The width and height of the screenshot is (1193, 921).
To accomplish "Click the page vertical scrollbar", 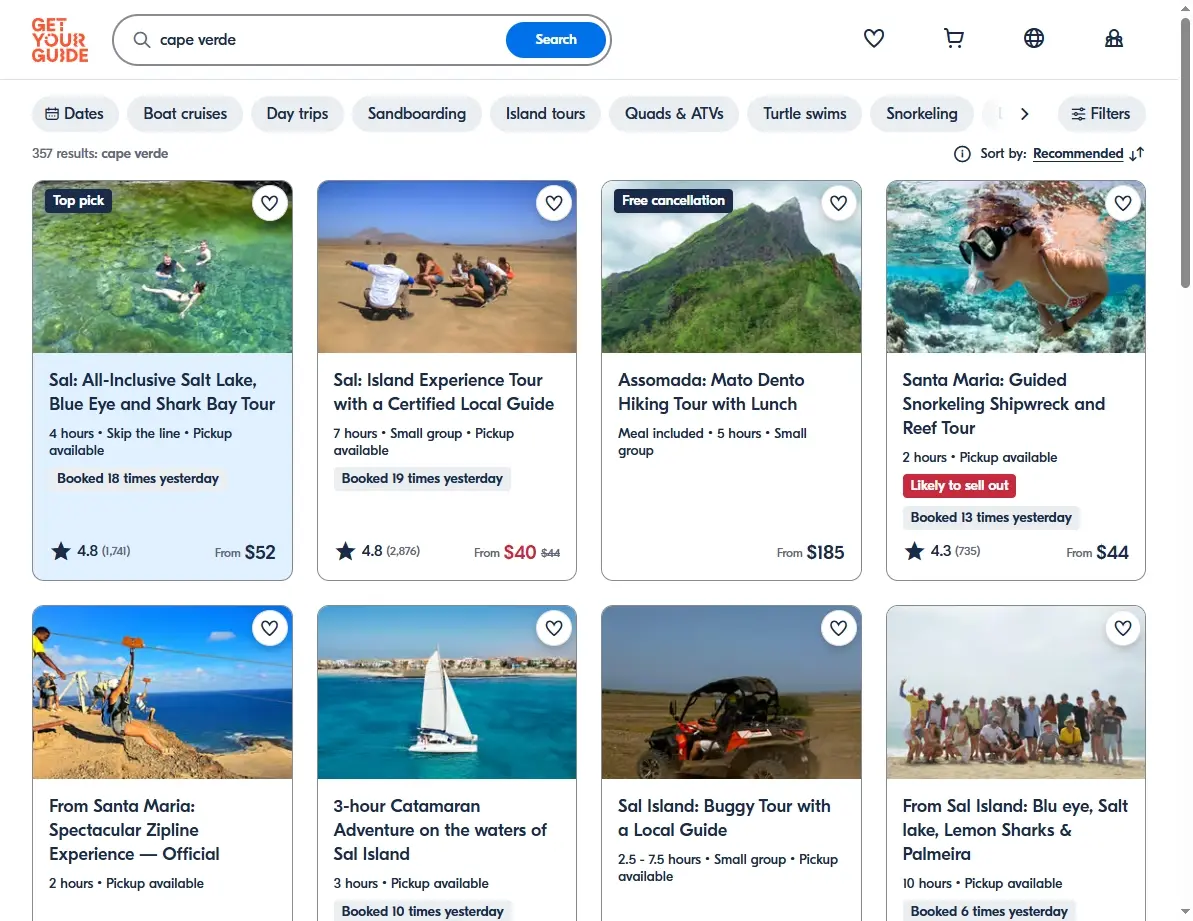I will click(x=1185, y=152).
